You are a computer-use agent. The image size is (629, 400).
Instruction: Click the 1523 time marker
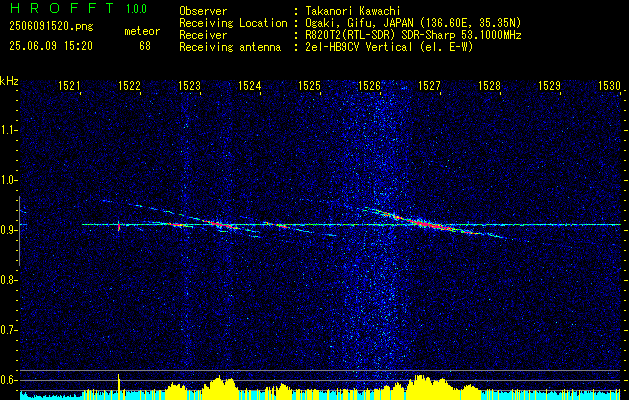[x=189, y=85]
